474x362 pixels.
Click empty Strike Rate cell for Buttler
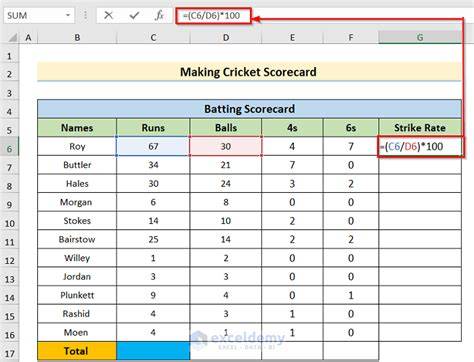click(x=420, y=165)
